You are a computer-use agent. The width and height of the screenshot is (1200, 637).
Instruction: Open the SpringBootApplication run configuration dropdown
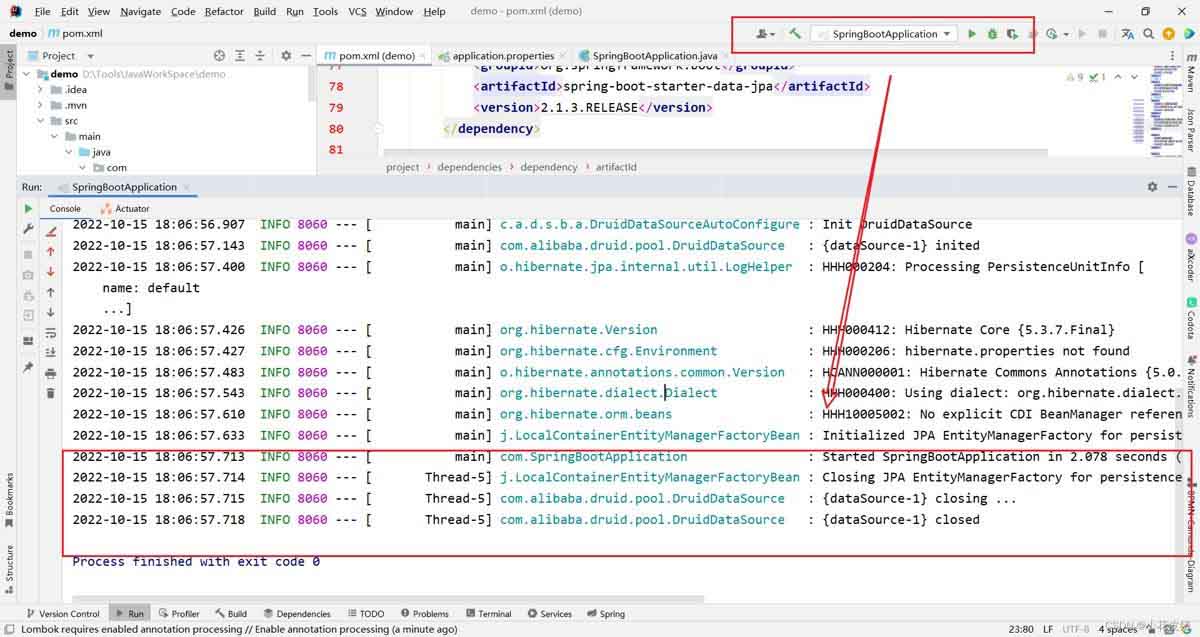point(885,34)
